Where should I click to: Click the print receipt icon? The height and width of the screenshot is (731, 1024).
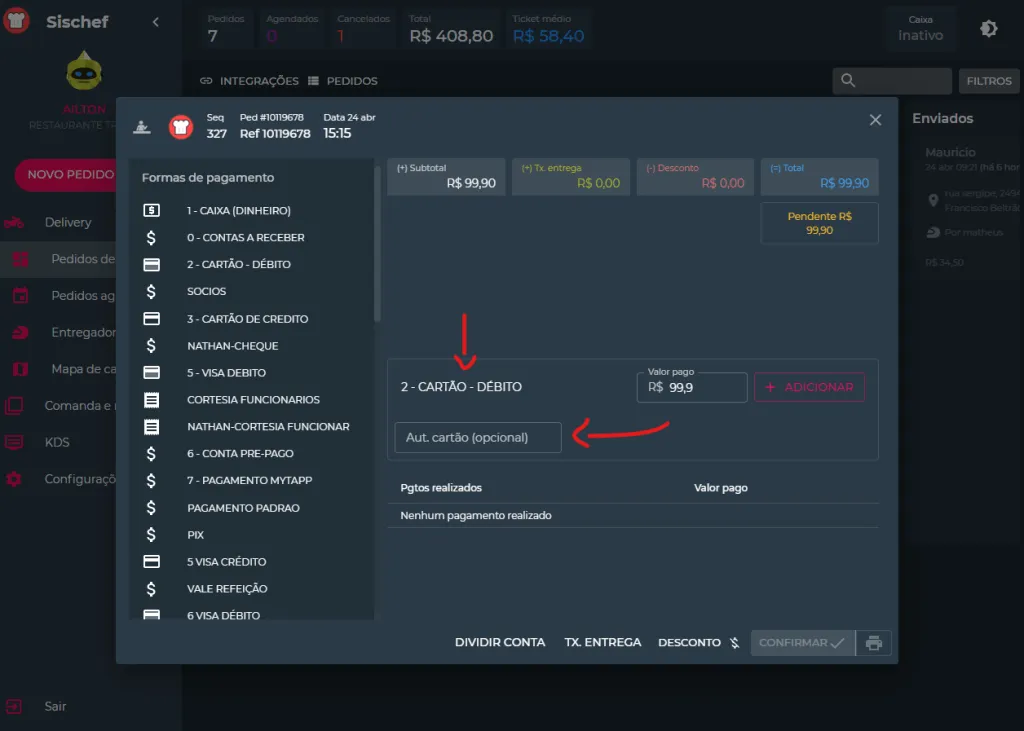pos(874,643)
